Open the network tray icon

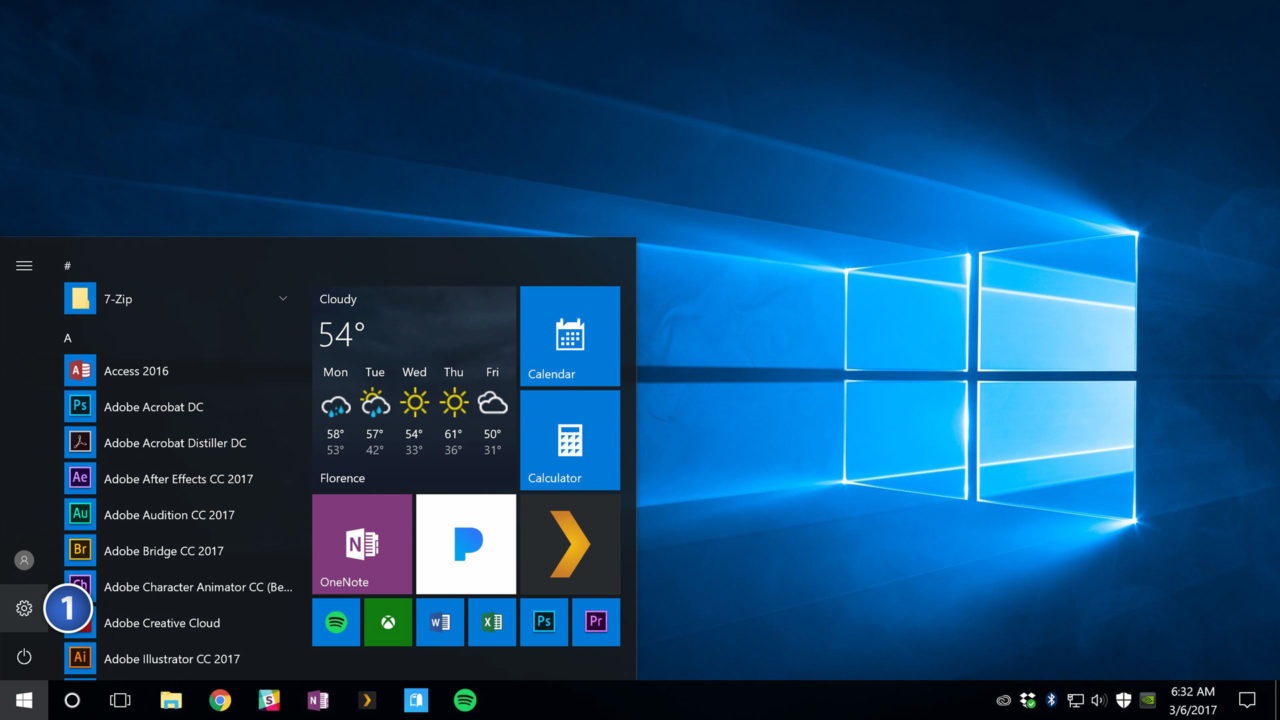pyautogui.click(x=1076, y=700)
